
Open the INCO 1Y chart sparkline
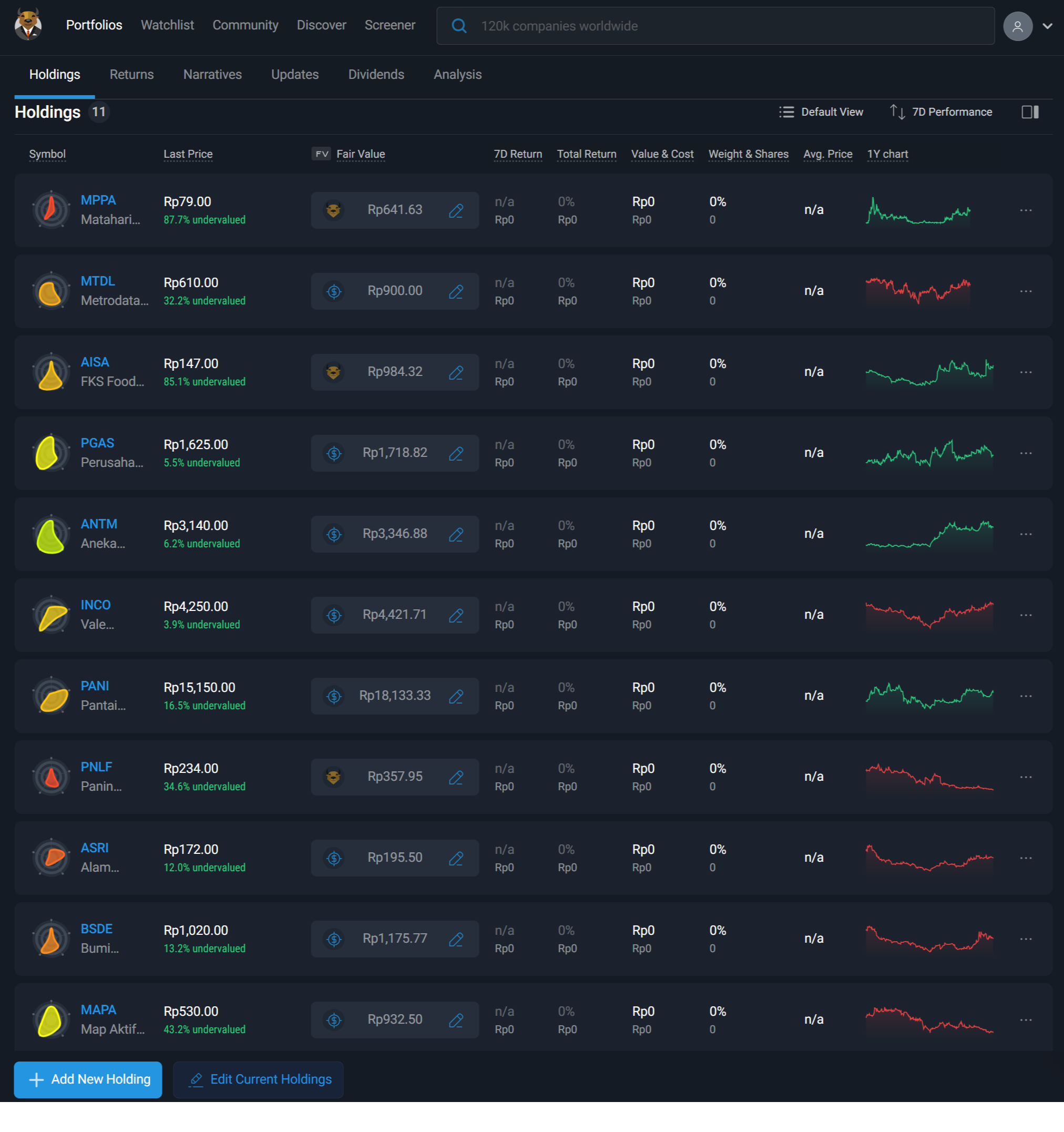[x=929, y=615]
